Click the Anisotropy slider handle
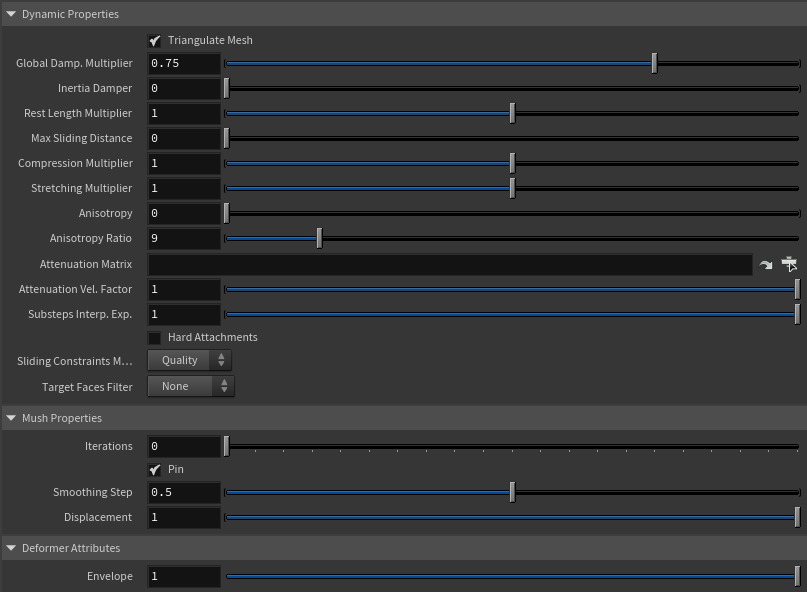The height and width of the screenshot is (592, 807). point(226,213)
